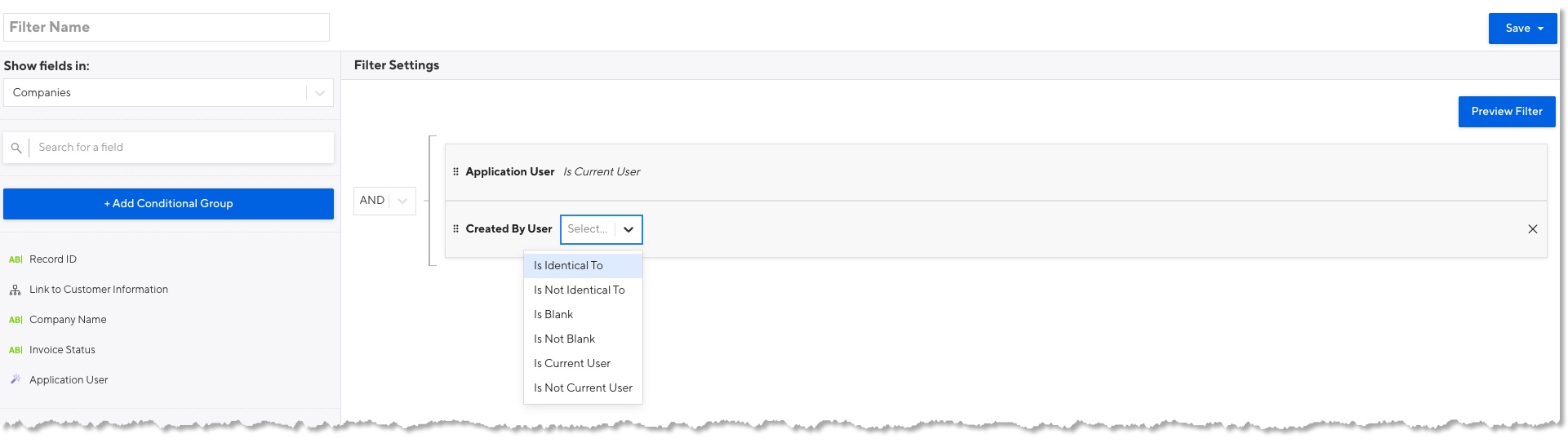This screenshot has height=443, width=1568.
Task: Click the Record ID text field icon
Action: pos(16,259)
